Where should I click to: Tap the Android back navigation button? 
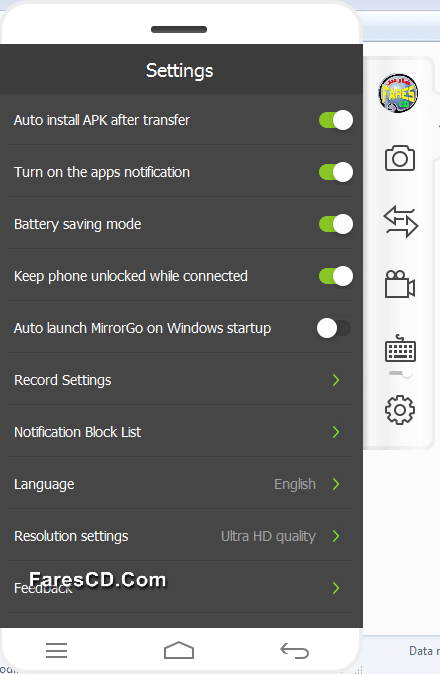(294, 650)
